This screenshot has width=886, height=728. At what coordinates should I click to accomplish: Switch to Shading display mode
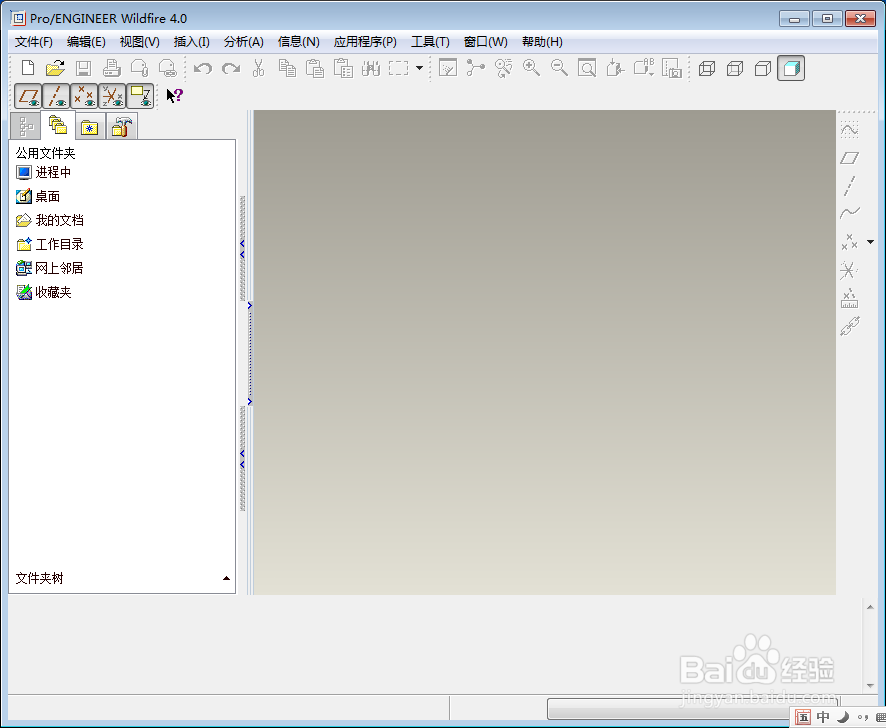point(791,68)
